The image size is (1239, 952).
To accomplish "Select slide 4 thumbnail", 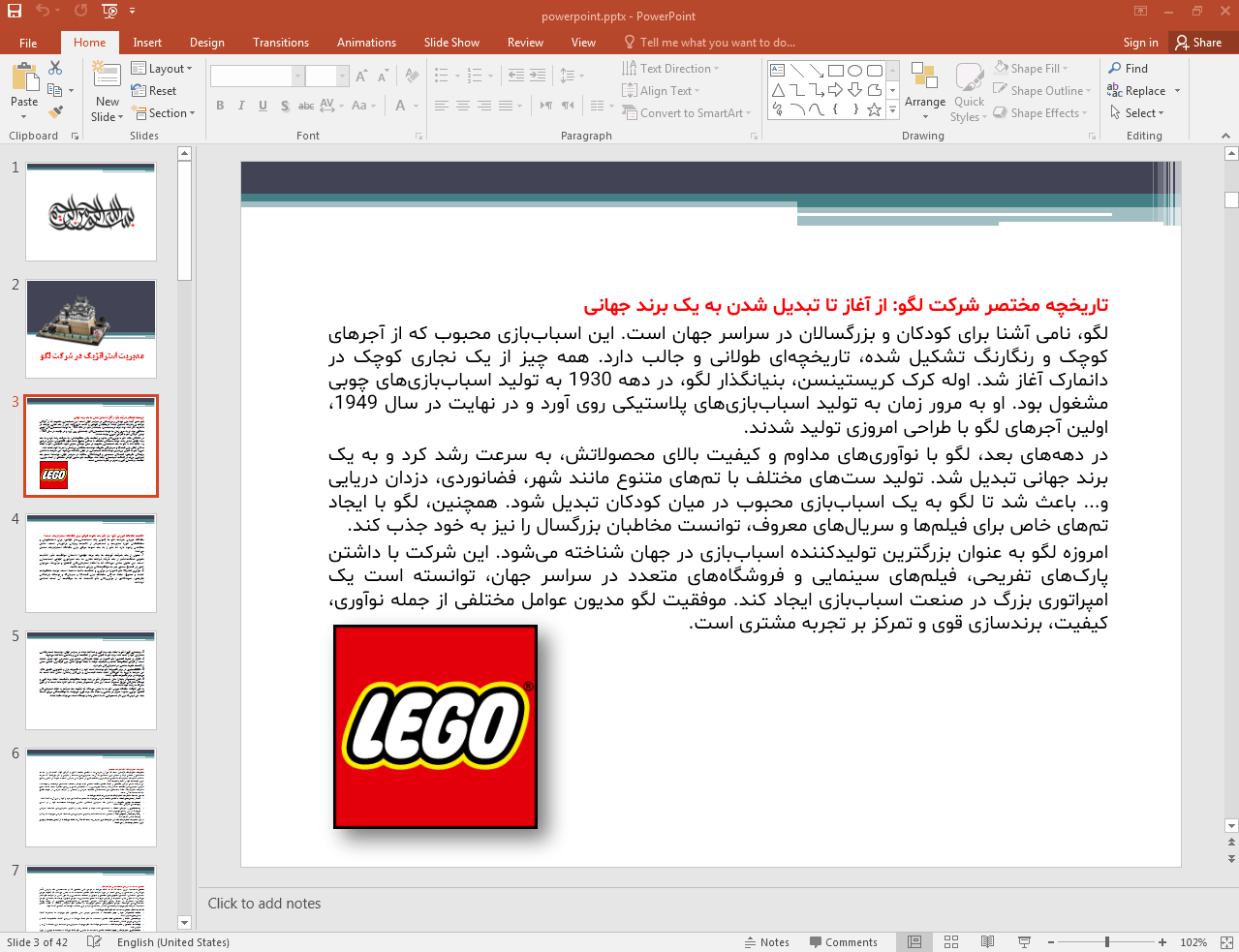I will click(91, 563).
